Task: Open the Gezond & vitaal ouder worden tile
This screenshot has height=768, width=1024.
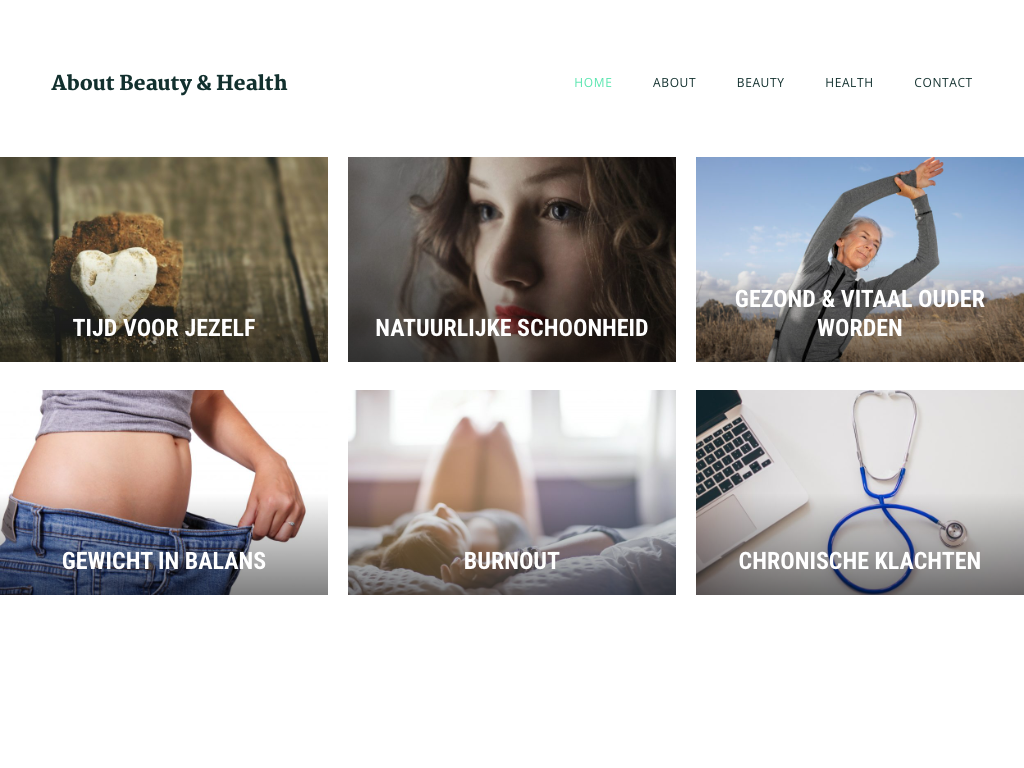Action: [860, 259]
